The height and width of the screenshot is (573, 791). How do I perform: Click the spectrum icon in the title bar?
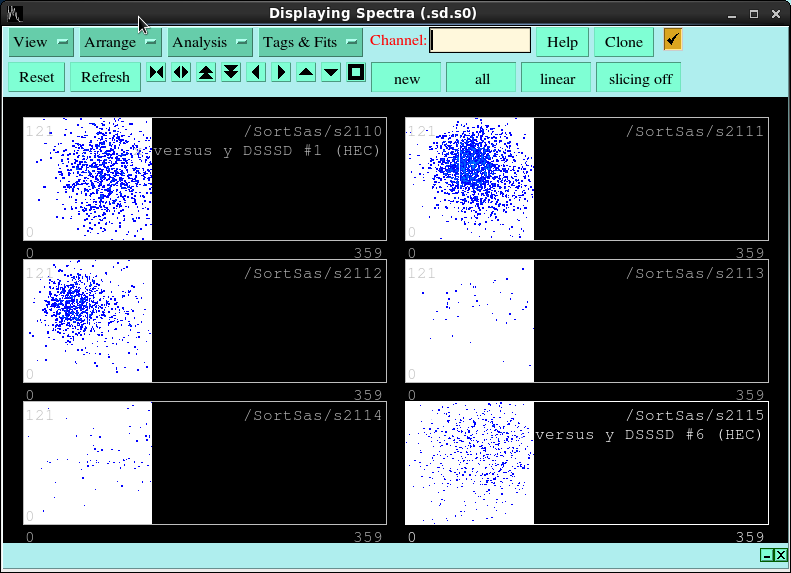click(x=14, y=14)
